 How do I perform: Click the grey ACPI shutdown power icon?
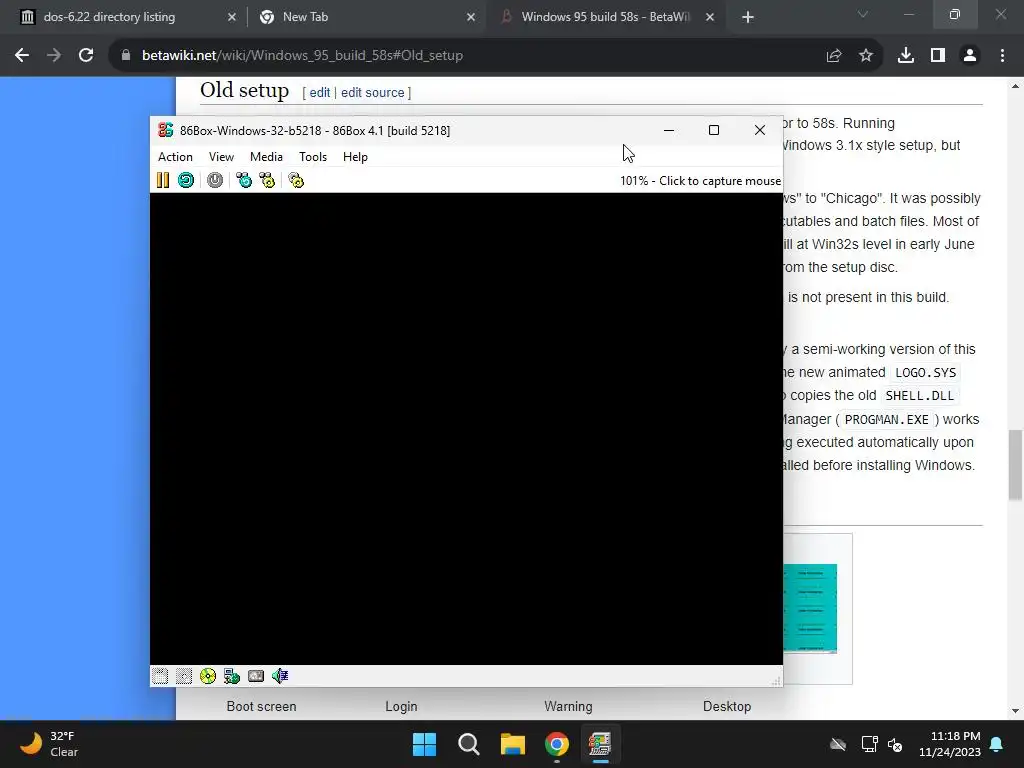pyautogui.click(x=215, y=180)
